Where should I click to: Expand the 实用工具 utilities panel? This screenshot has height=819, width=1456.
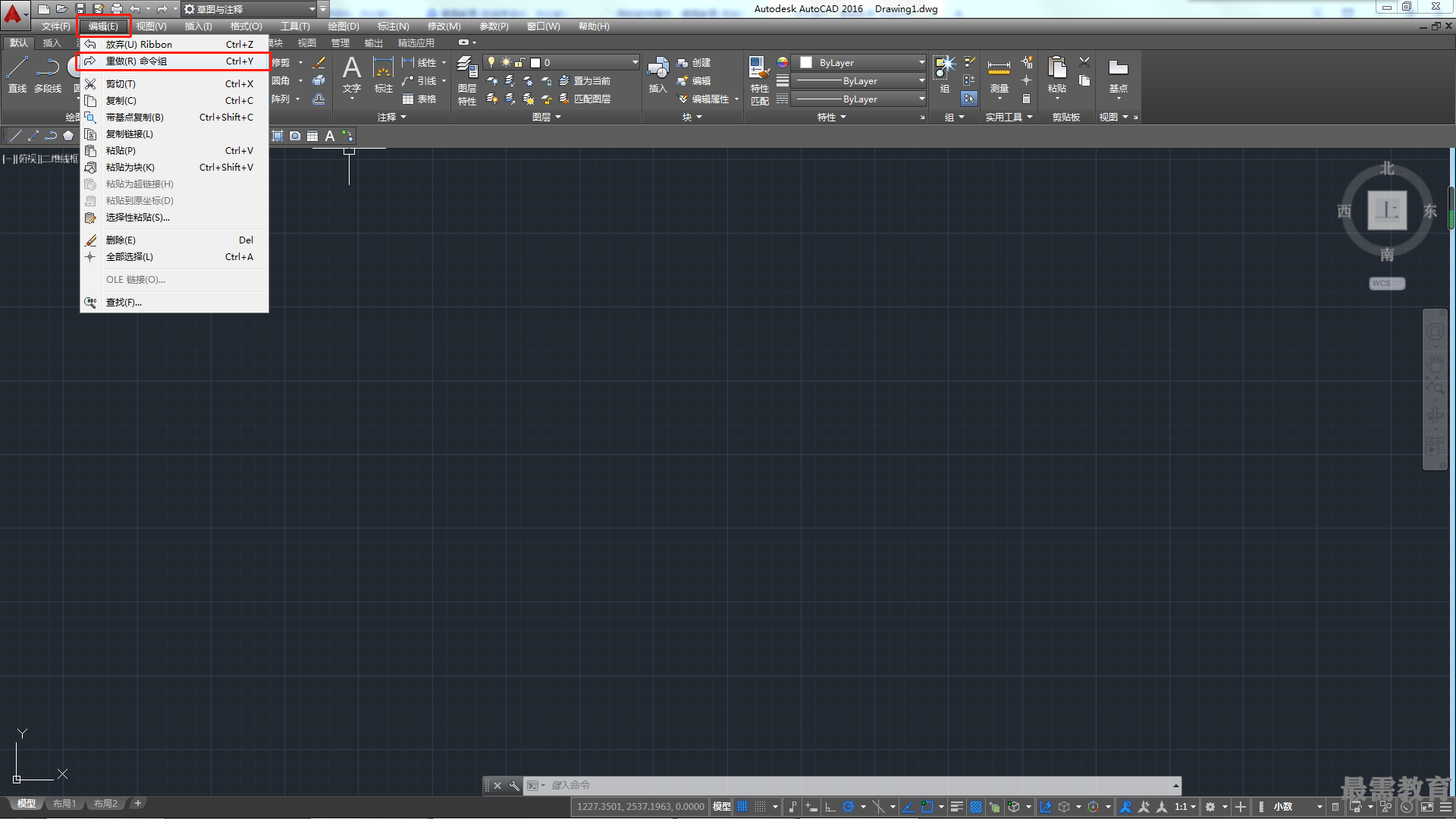pyautogui.click(x=1009, y=118)
